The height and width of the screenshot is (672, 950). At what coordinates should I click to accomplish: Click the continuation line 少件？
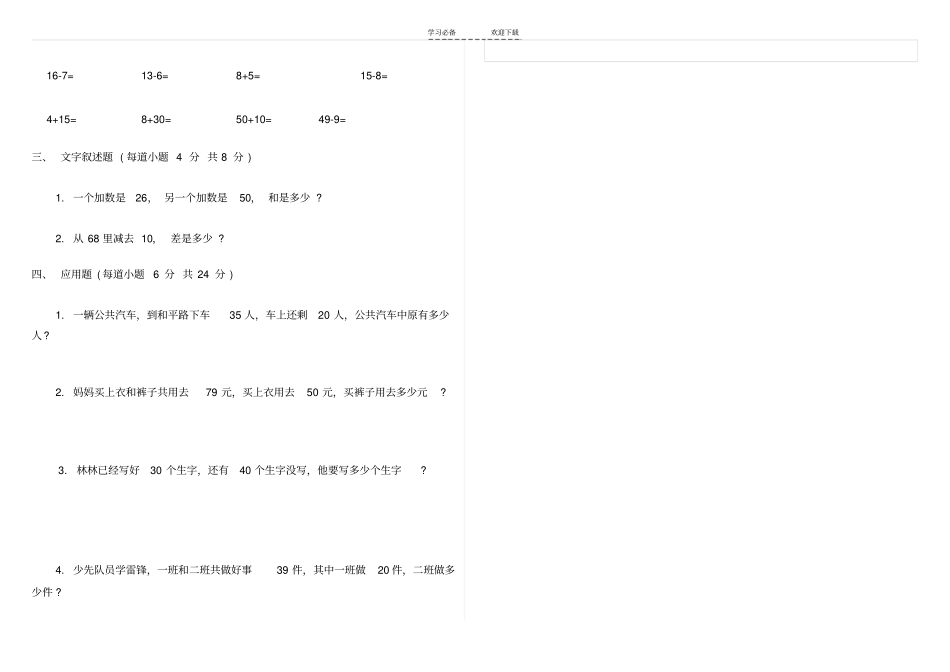coord(47,592)
